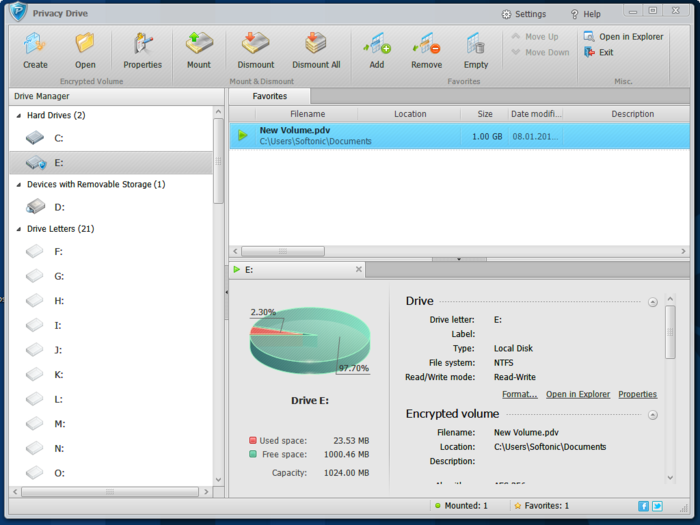Open the Facebook icon in the status bar

pyautogui.click(x=643, y=506)
